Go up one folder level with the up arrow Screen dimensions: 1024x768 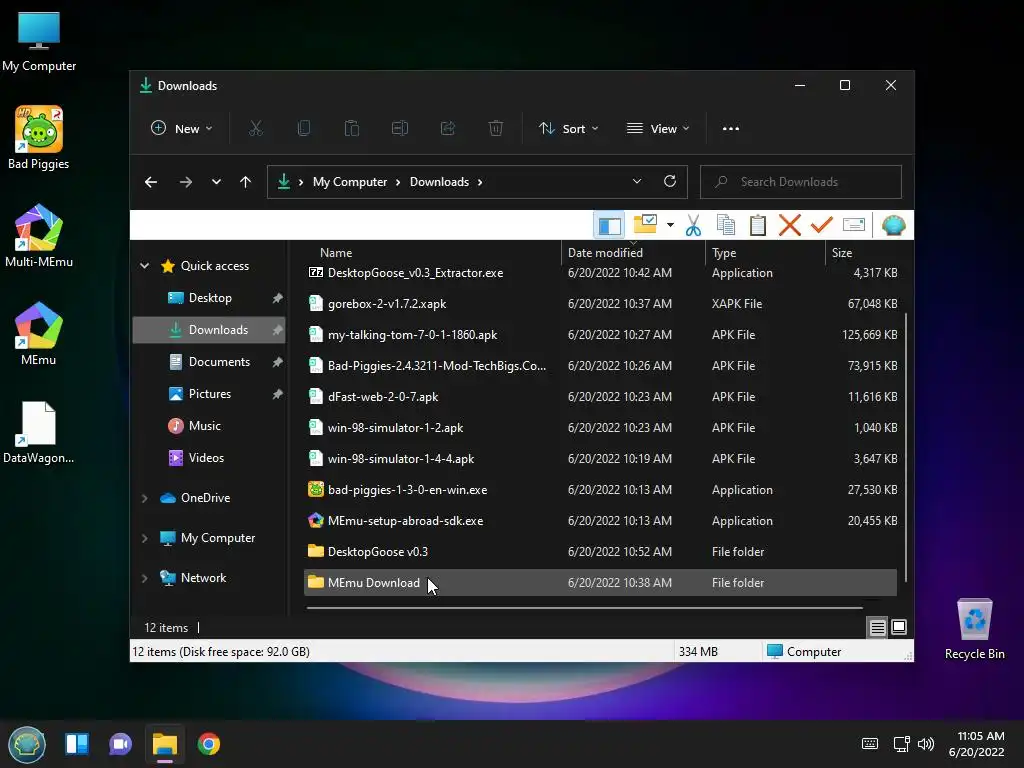coord(246,182)
